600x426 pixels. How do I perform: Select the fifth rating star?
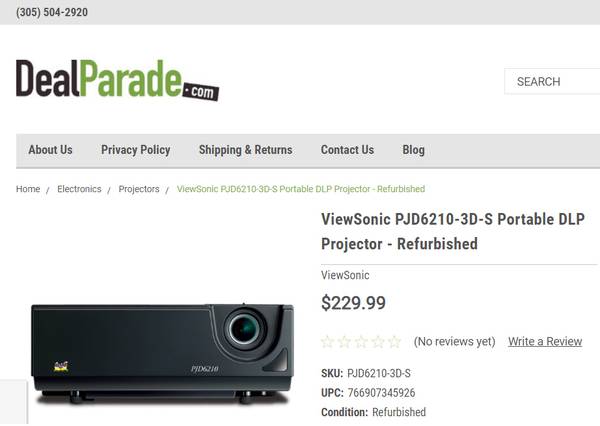tap(395, 341)
